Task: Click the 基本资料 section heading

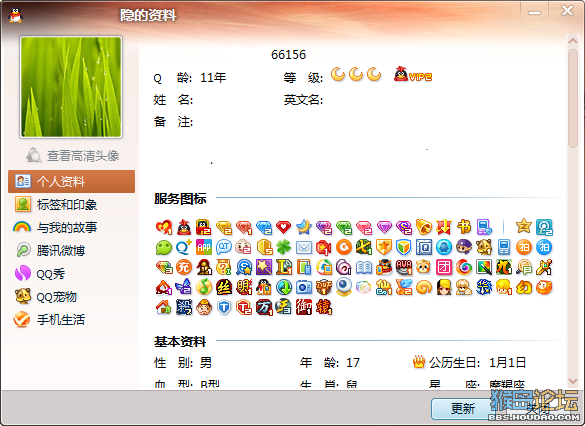Action: (x=180, y=341)
